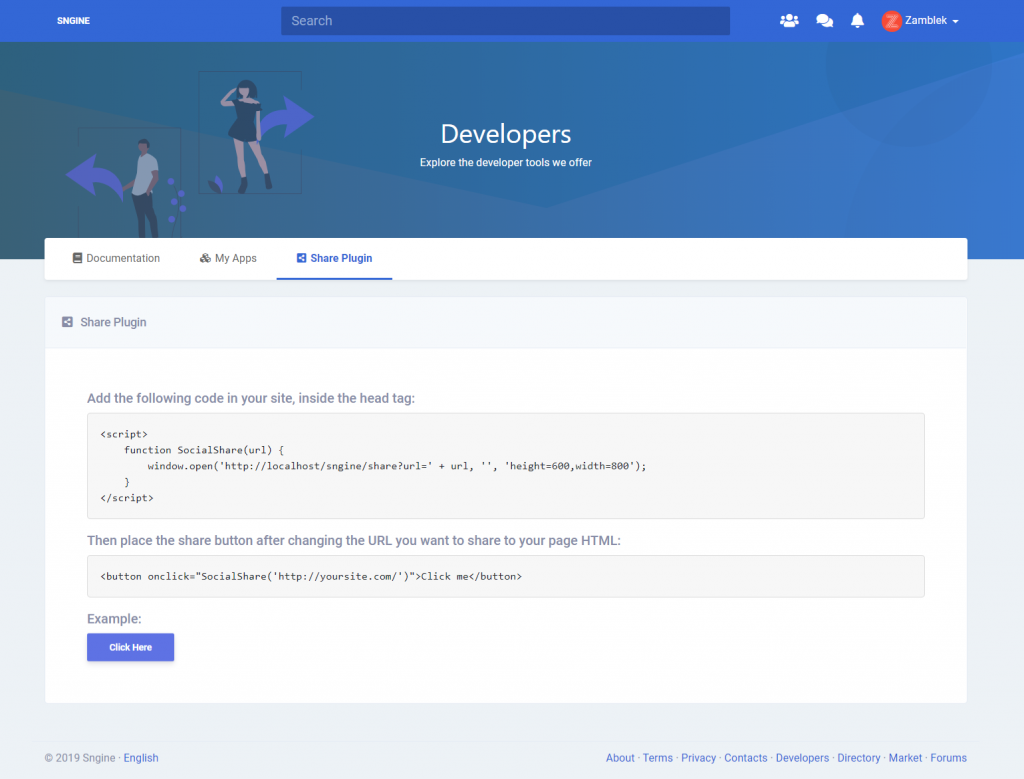The image size is (1024, 779).
Task: Click the Share Plugin tab icon
Action: coord(301,258)
